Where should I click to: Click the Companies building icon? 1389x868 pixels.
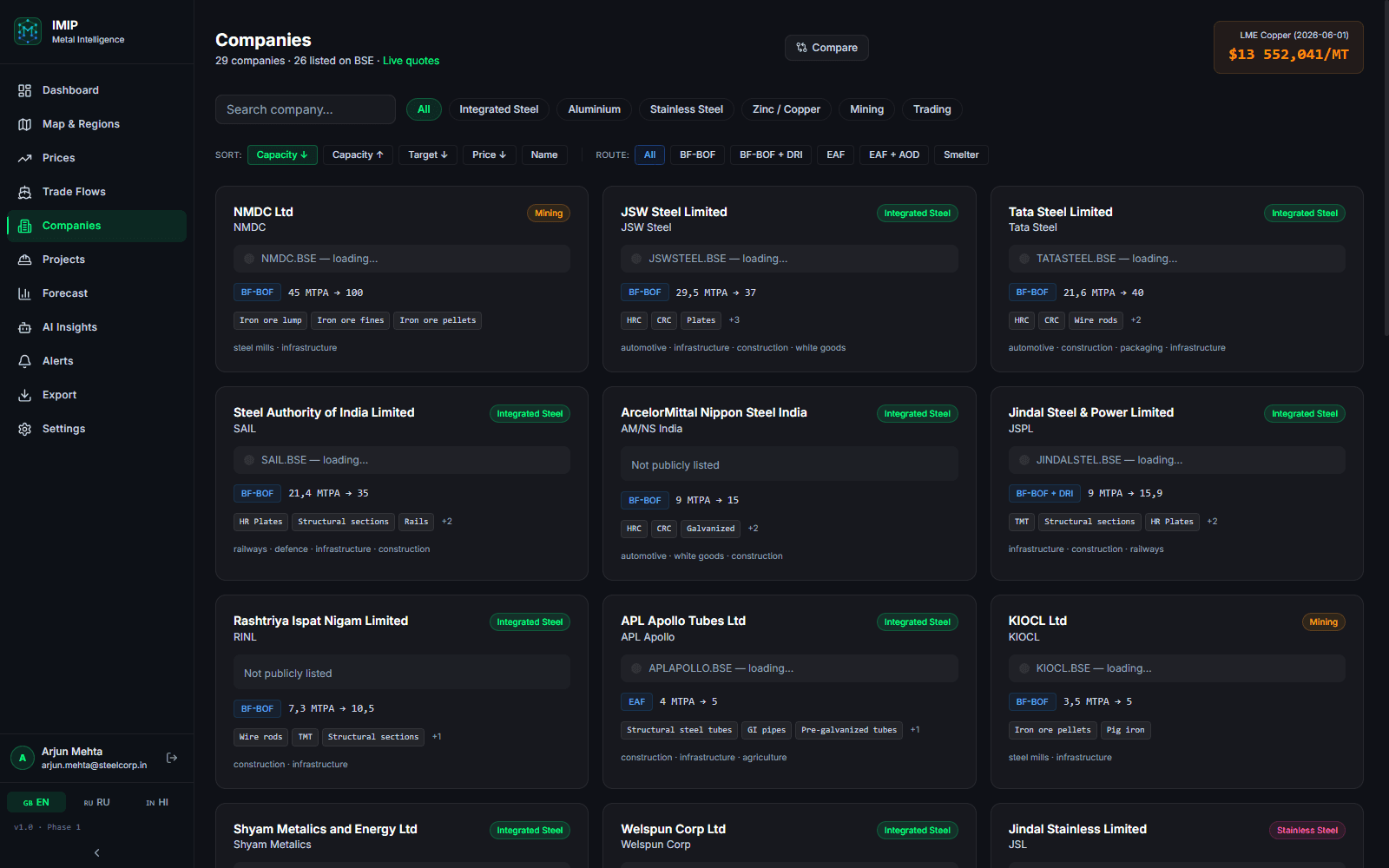(x=24, y=226)
